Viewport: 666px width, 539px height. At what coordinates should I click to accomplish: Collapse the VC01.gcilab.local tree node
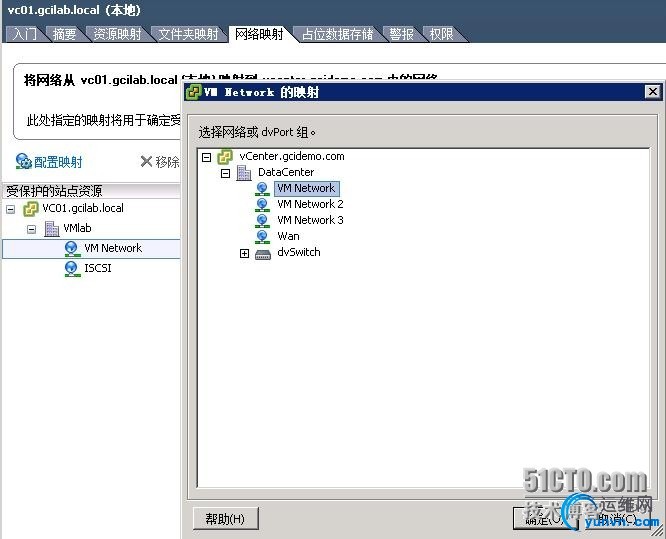point(11,209)
